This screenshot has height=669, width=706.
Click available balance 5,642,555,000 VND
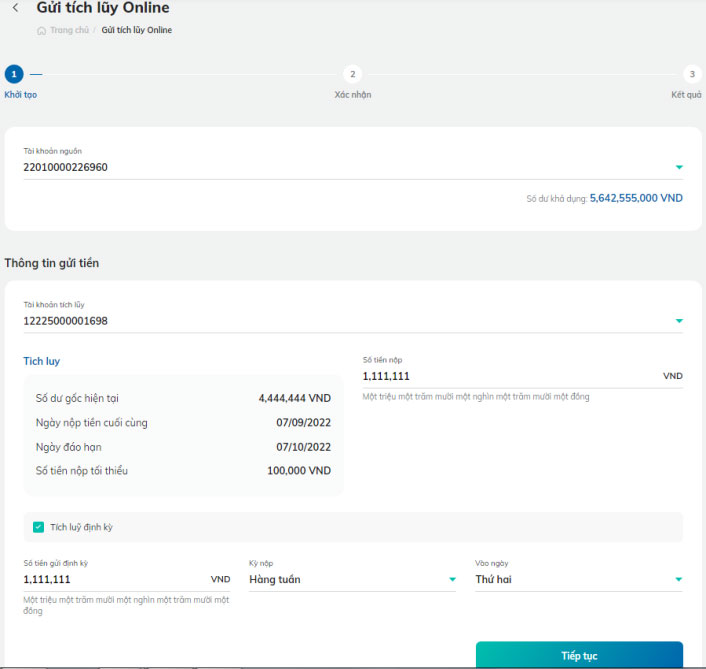pyautogui.click(x=636, y=198)
